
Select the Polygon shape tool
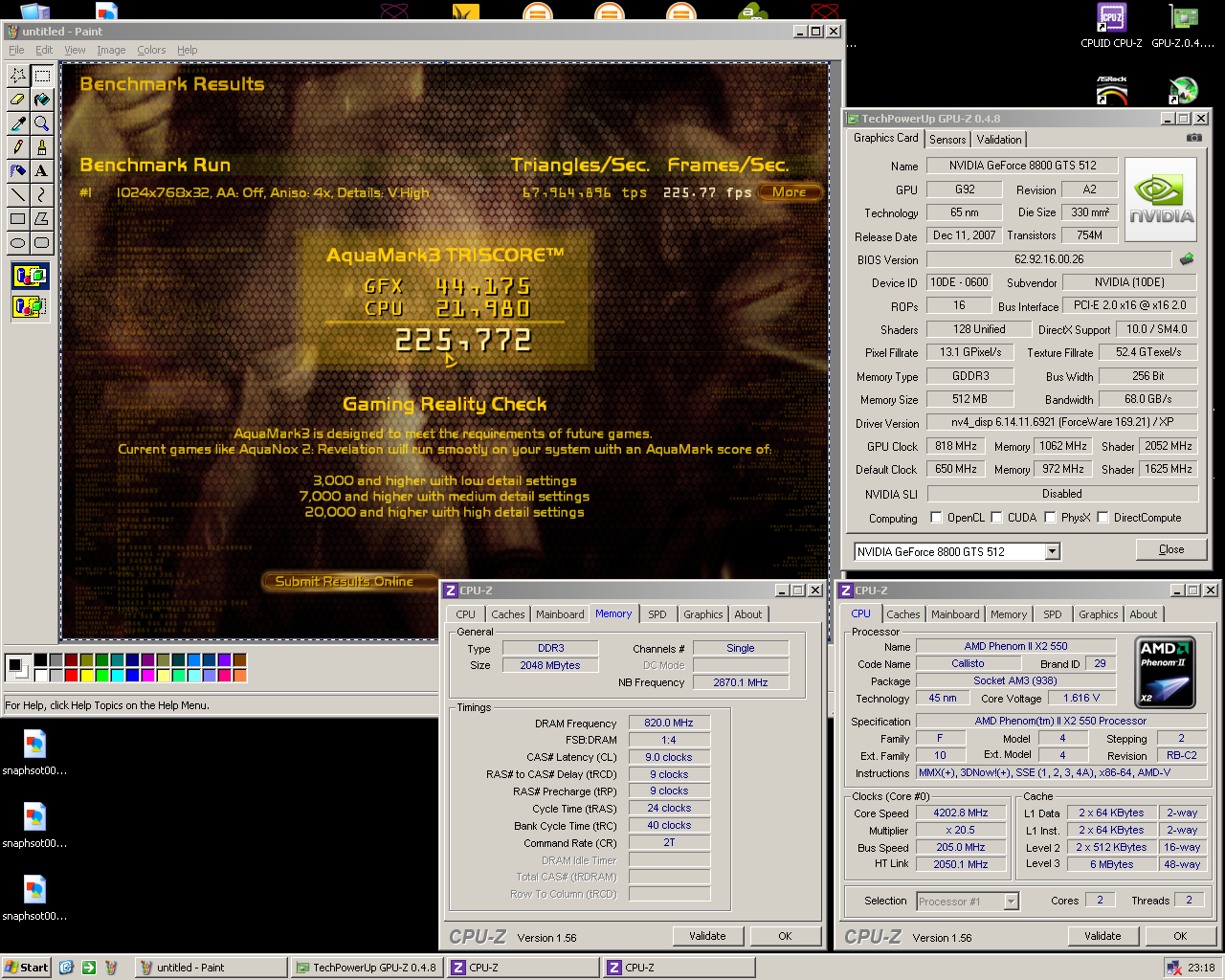coord(42,219)
